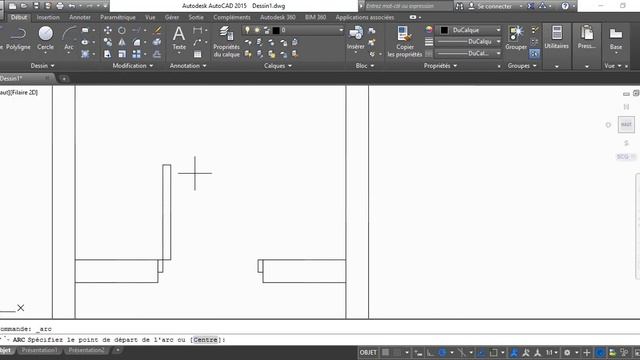The height and width of the screenshot is (360, 640).
Task: Toggle grid display in status bar
Action: point(385,352)
